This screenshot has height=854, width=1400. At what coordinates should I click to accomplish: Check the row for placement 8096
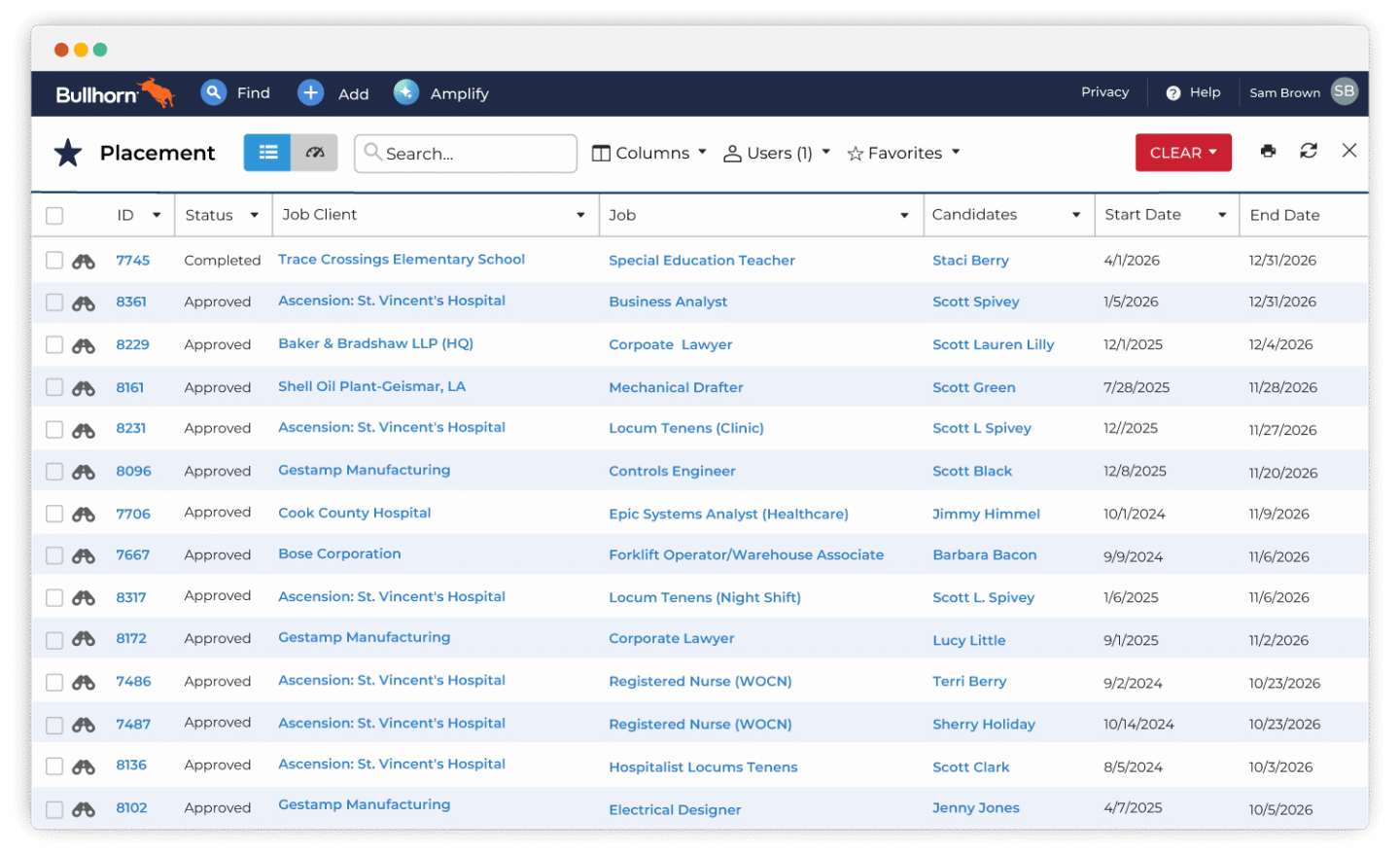point(54,471)
